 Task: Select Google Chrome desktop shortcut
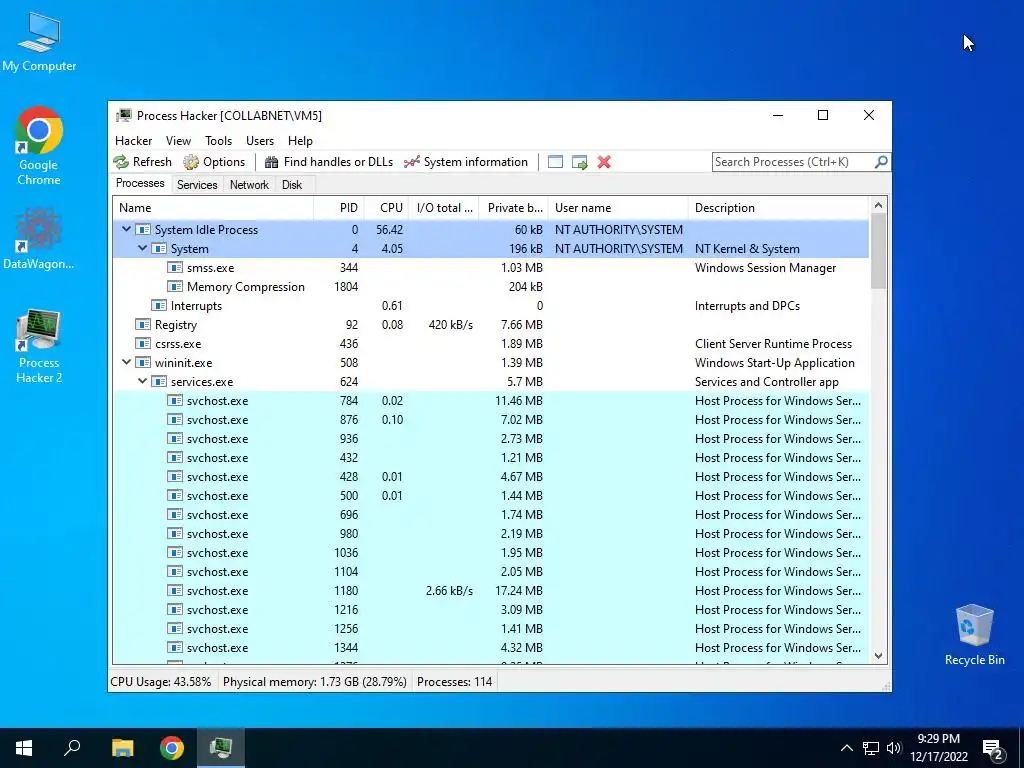39,146
